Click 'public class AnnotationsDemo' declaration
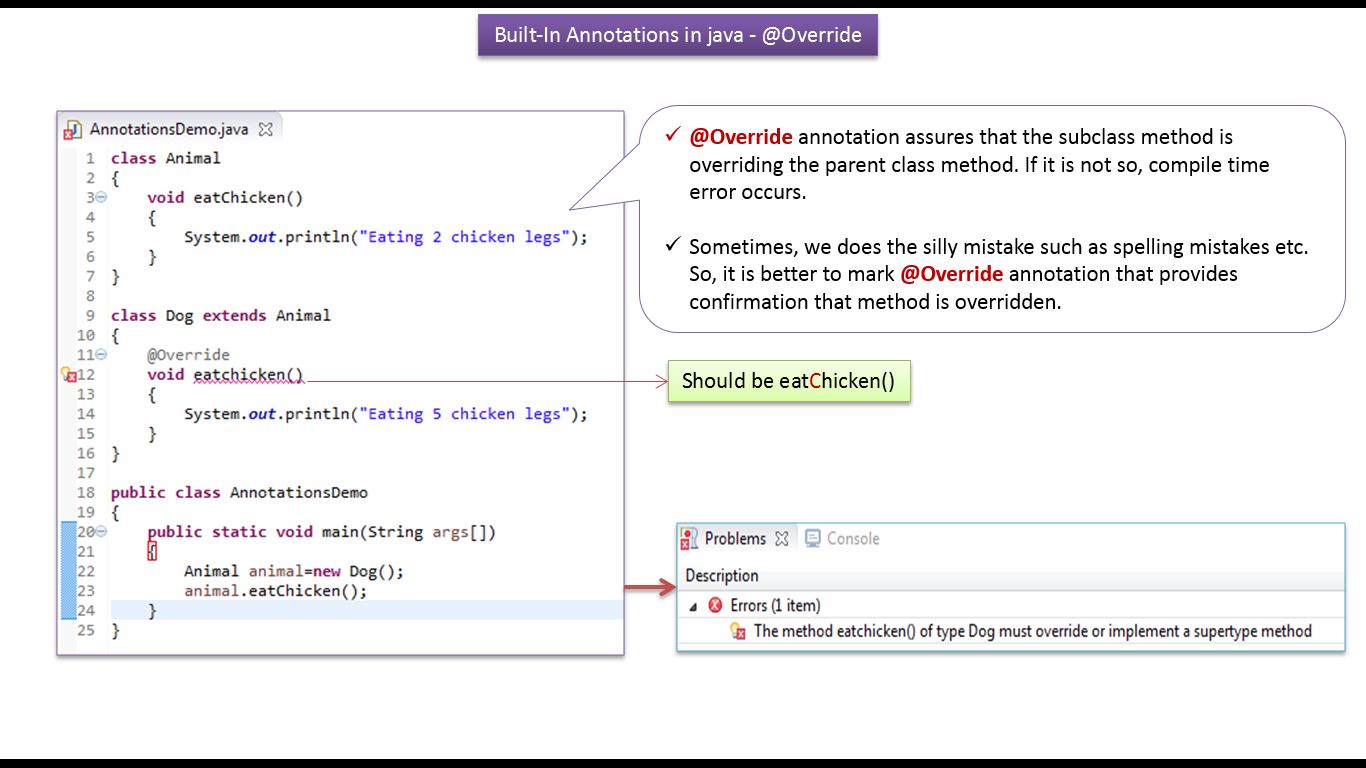Image resolution: width=1366 pixels, height=768 pixels. pyautogui.click(x=239, y=493)
